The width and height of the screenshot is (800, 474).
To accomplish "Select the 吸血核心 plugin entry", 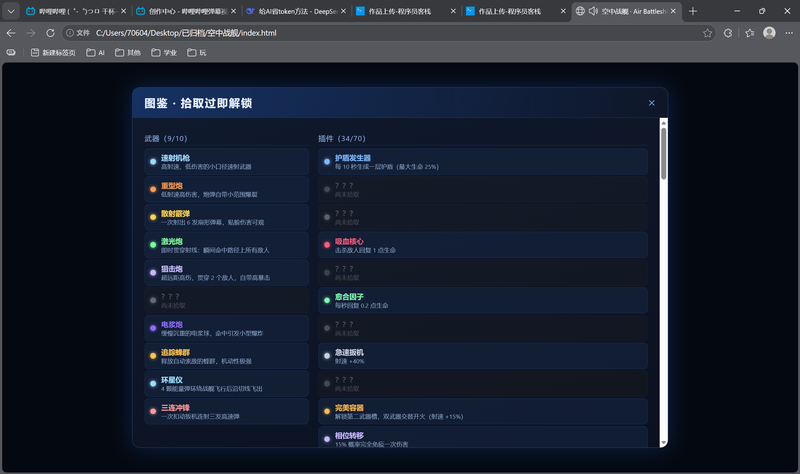I will [483, 245].
